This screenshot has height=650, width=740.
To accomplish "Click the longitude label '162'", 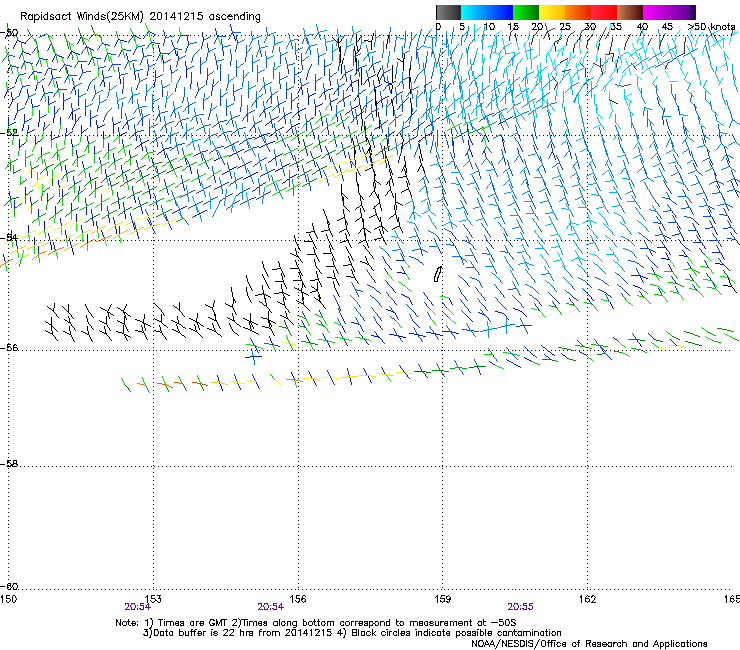I will point(587,599).
